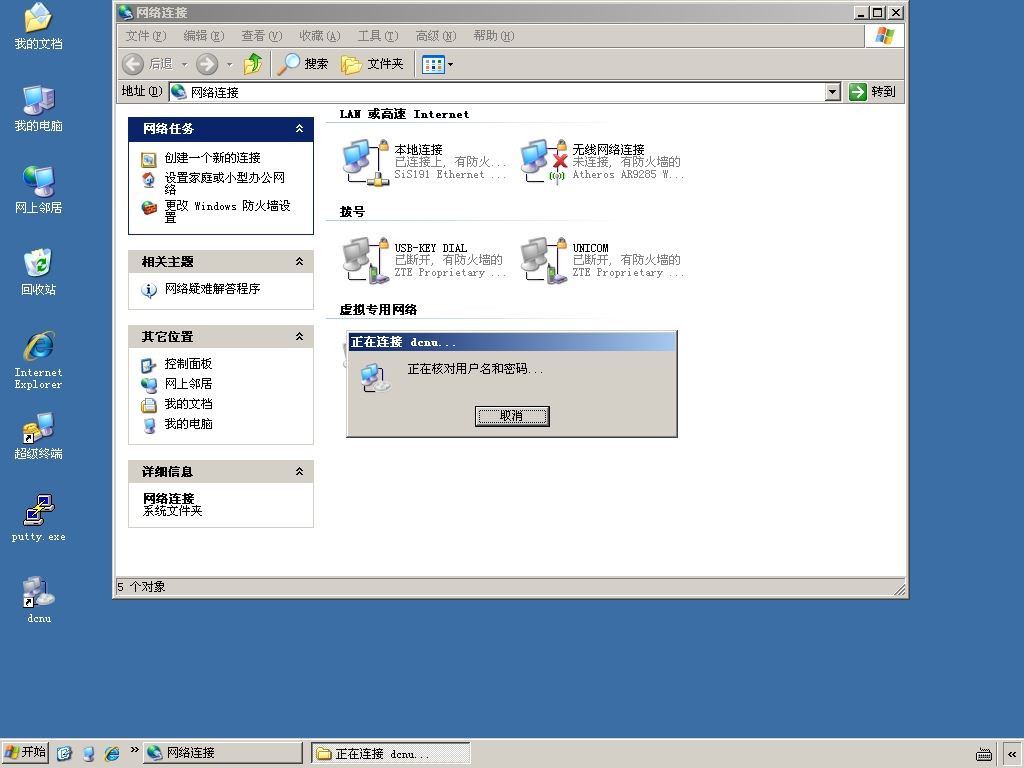Screen dimensions: 1024x768
Task: Click the firewall icon beside 更改 Windows 防火墙设置
Action: (149, 208)
